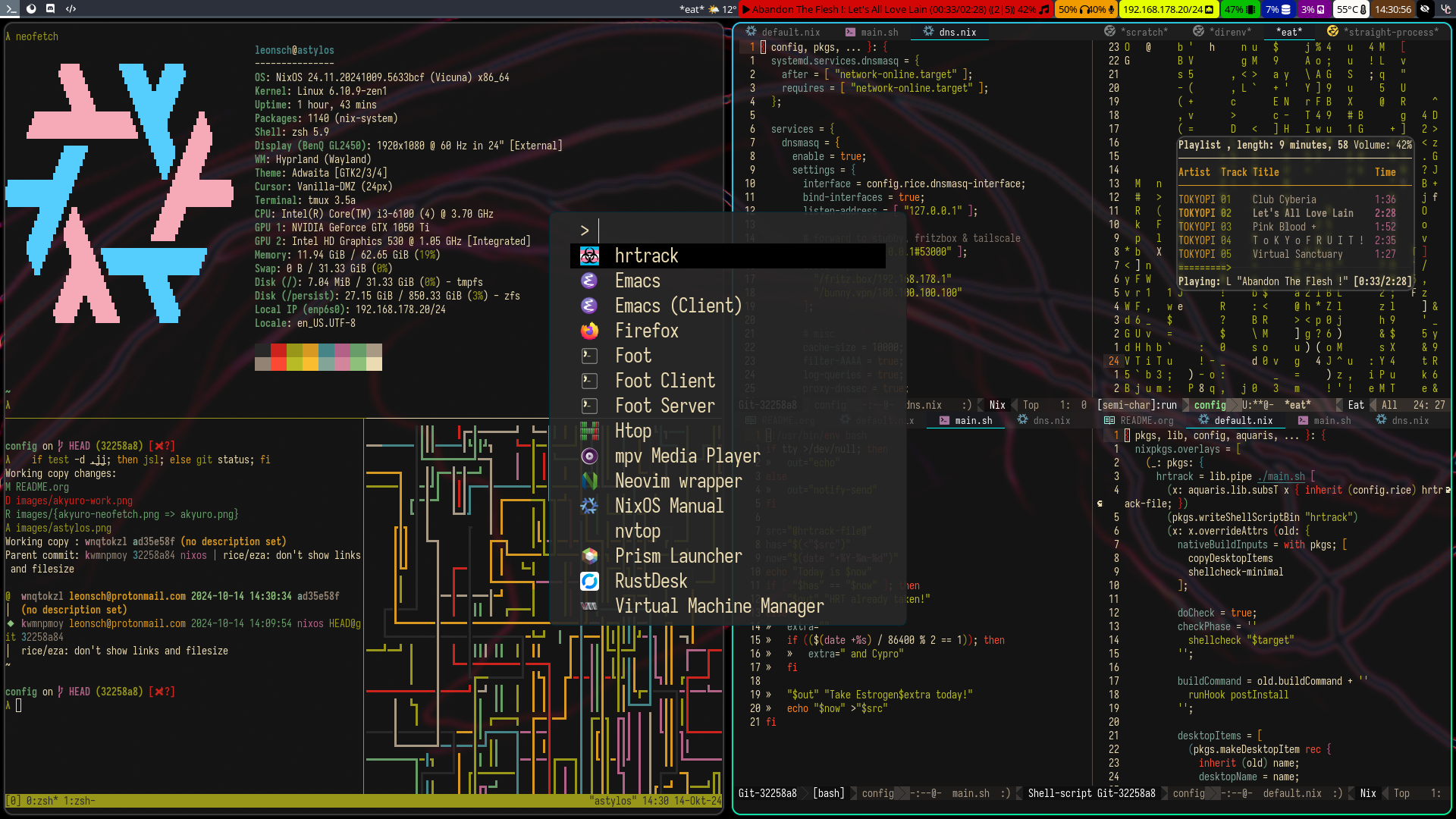Click the red neofetch color block
The image size is (1456, 819).
tap(278, 350)
